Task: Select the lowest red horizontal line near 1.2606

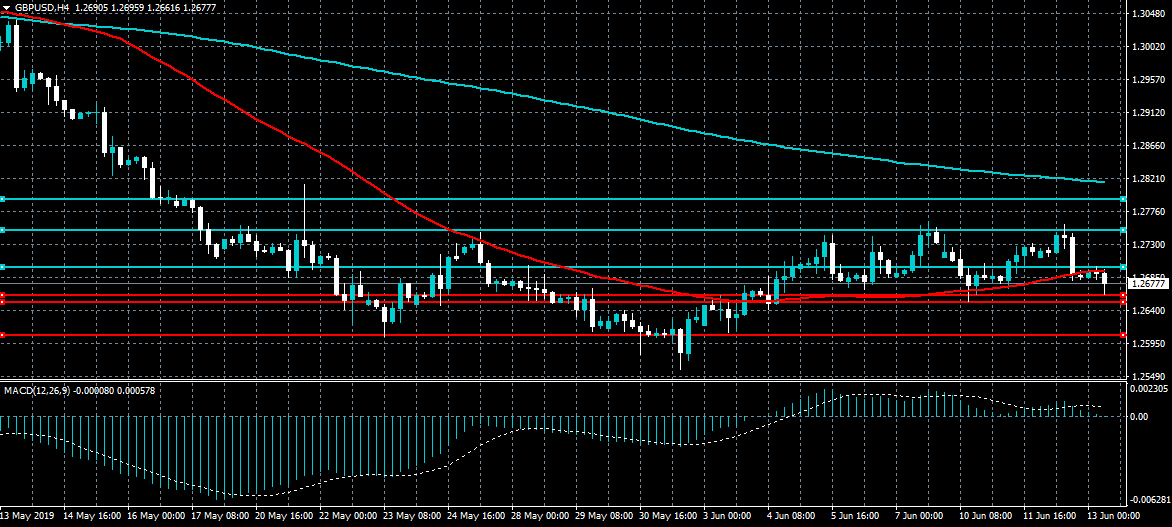Action: click(563, 335)
